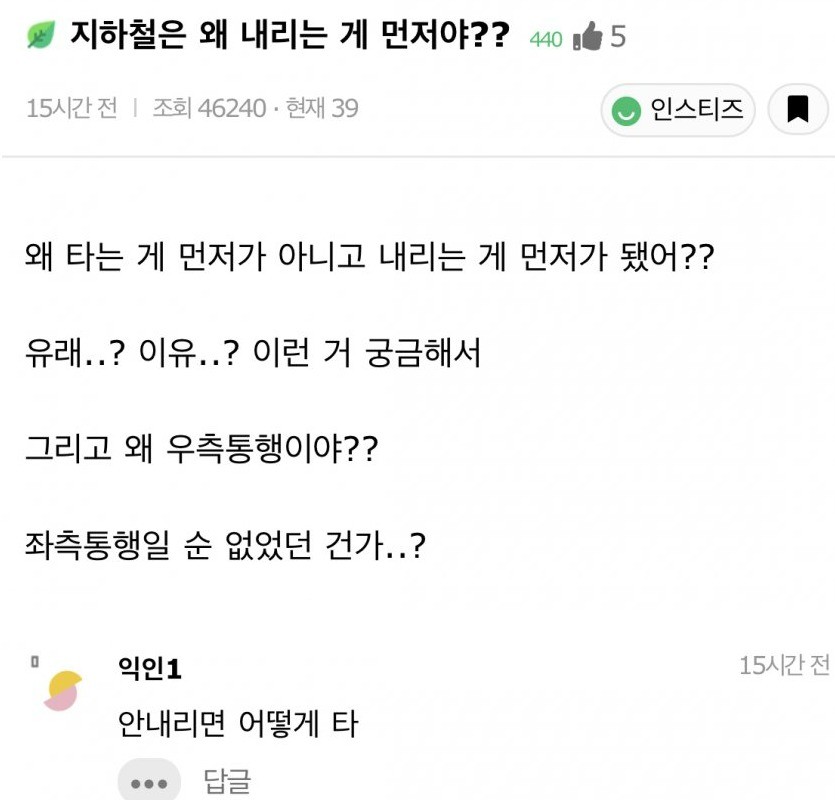Click the 답글 reply link
Viewport: 835px width, 800px height.
[x=227, y=781]
